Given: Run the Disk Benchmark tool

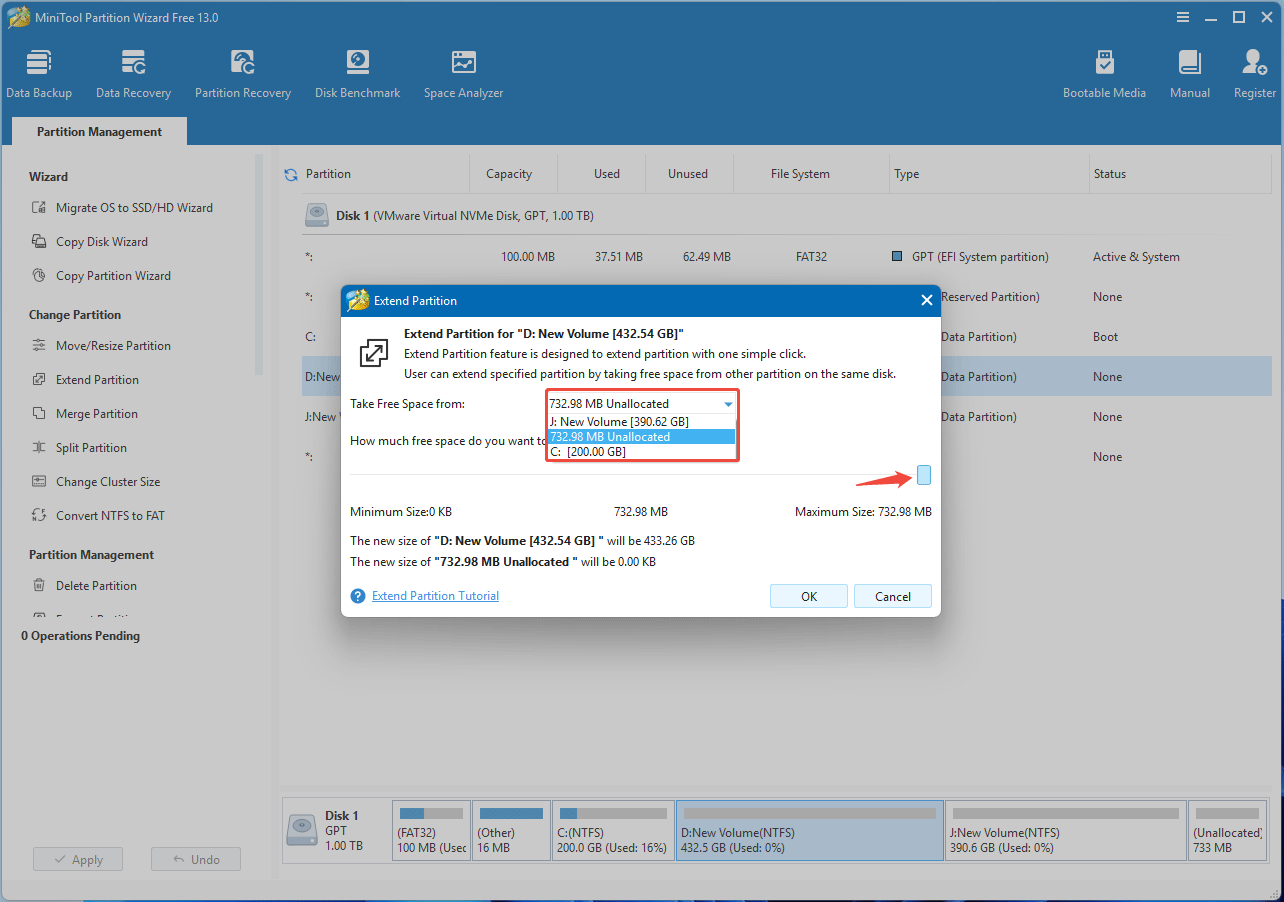Looking at the screenshot, I should click(357, 72).
